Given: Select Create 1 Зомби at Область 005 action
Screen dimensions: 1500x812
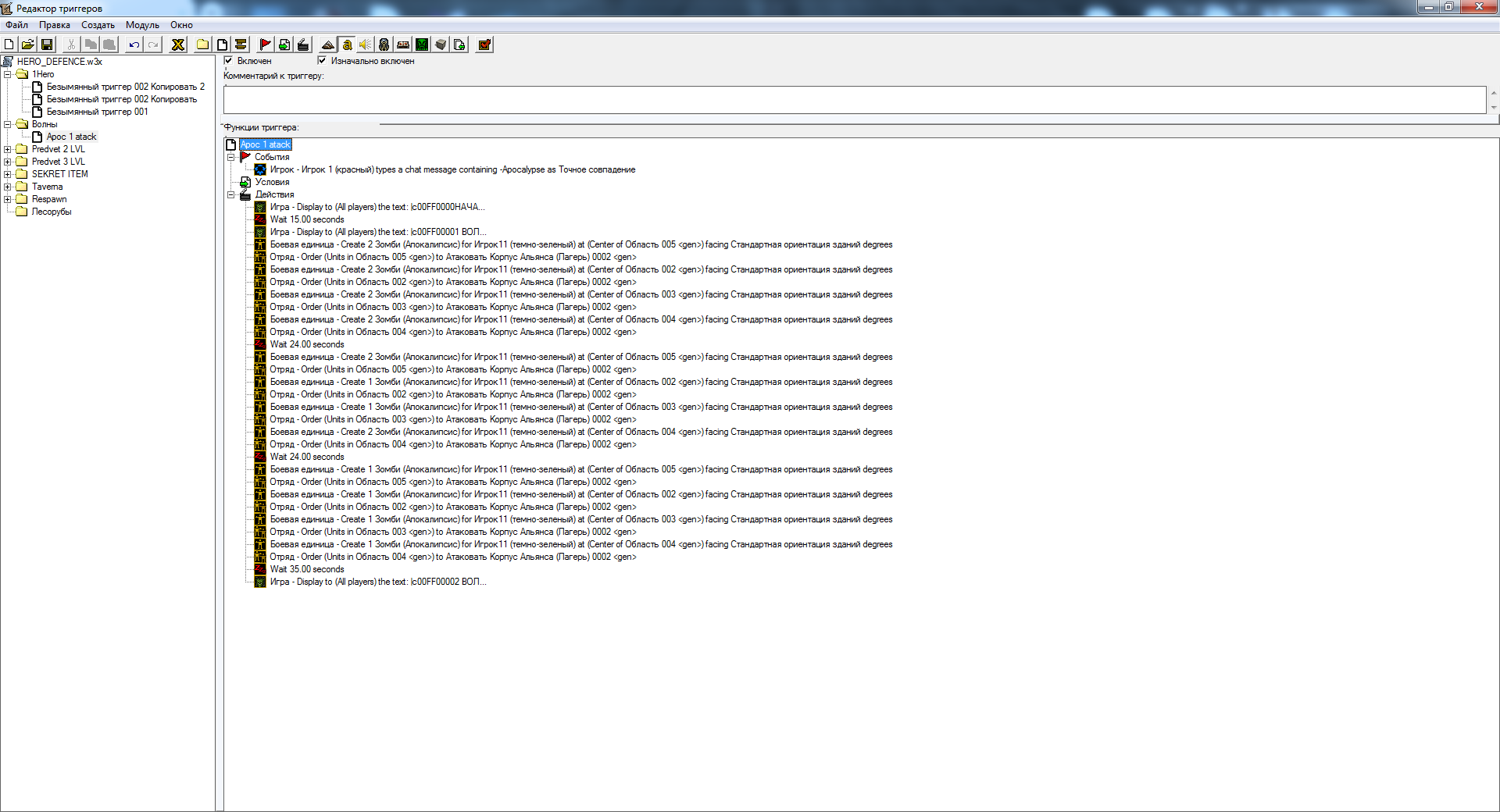Looking at the screenshot, I should point(581,469).
